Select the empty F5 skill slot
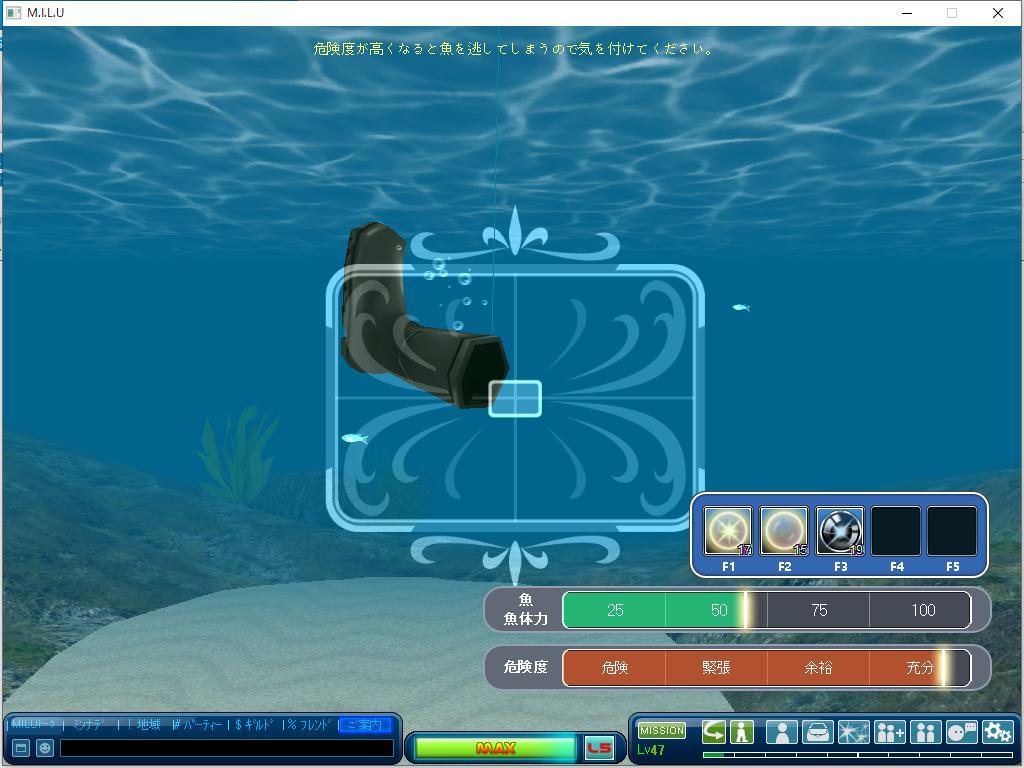The width and height of the screenshot is (1024, 768). [952, 531]
